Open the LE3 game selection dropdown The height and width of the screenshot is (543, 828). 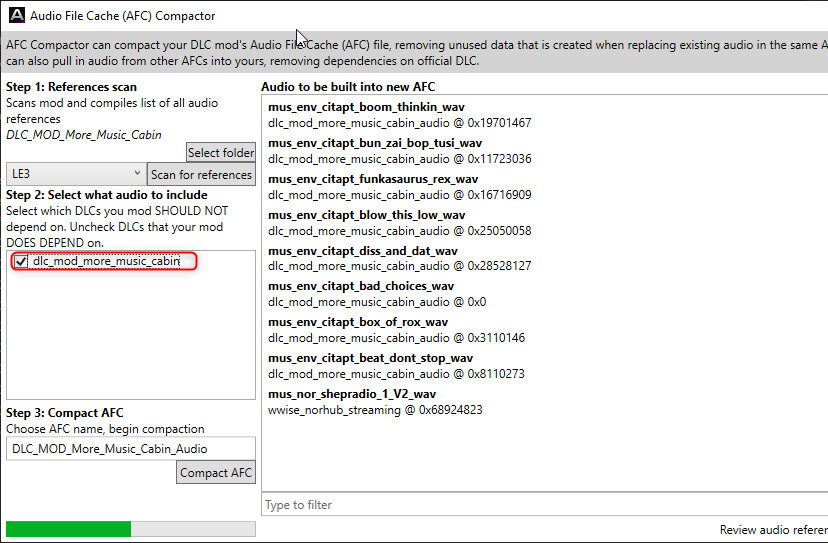point(77,174)
